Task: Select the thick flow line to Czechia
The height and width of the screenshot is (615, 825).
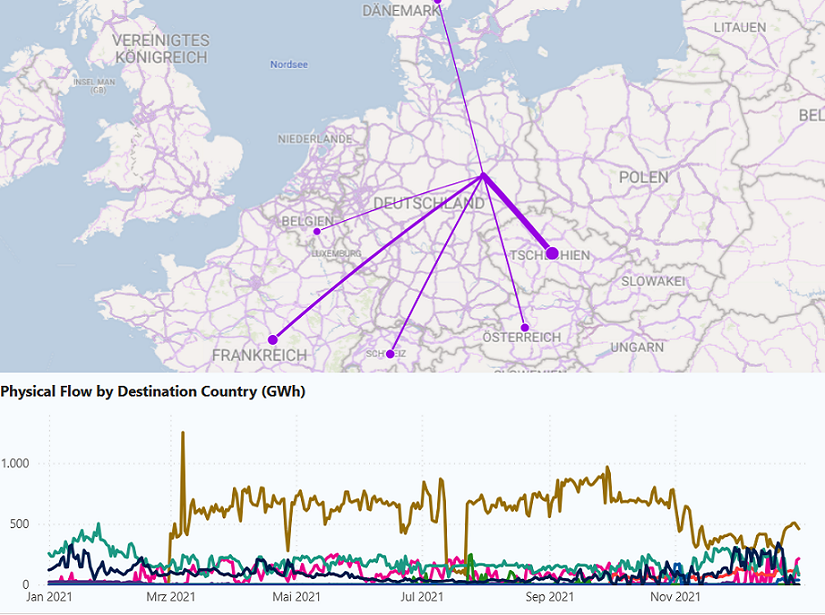Action: point(517,214)
